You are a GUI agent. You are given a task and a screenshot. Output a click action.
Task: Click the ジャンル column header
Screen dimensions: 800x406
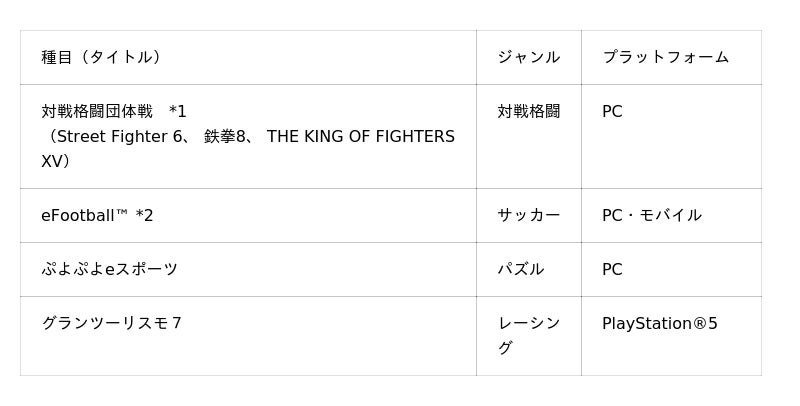(x=528, y=57)
